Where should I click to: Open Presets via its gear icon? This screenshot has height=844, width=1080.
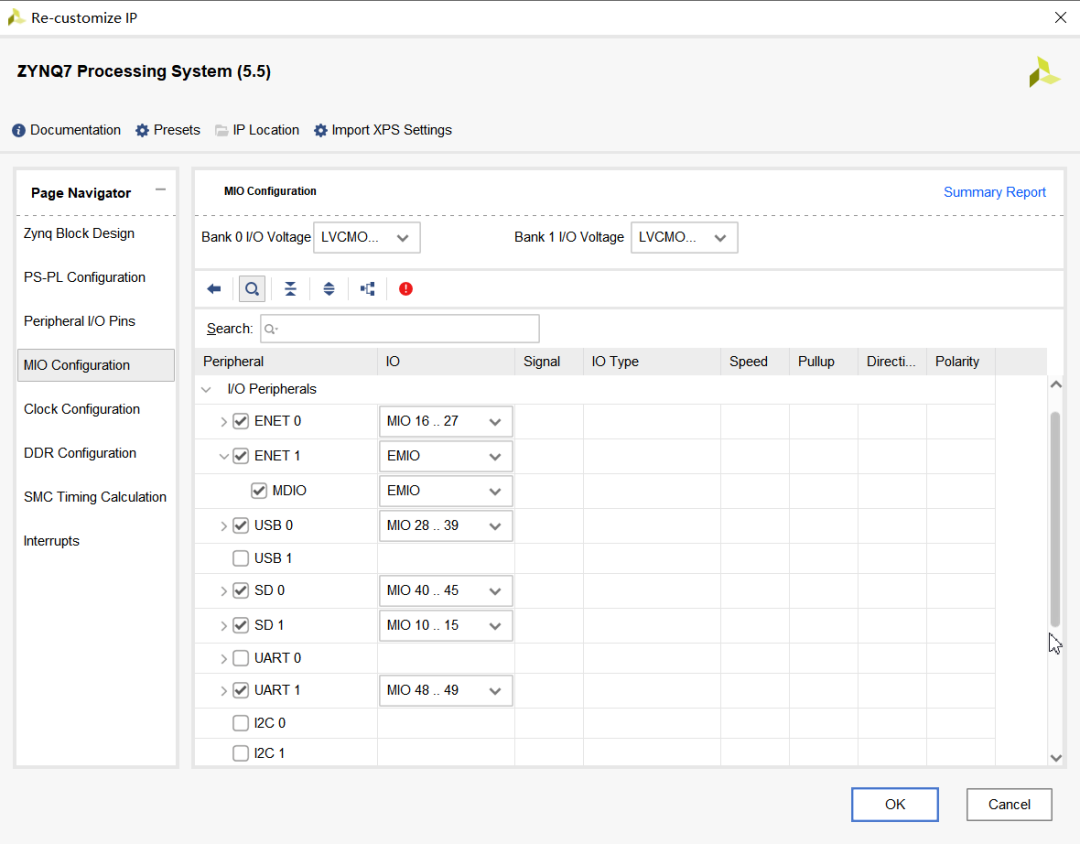click(x=142, y=130)
